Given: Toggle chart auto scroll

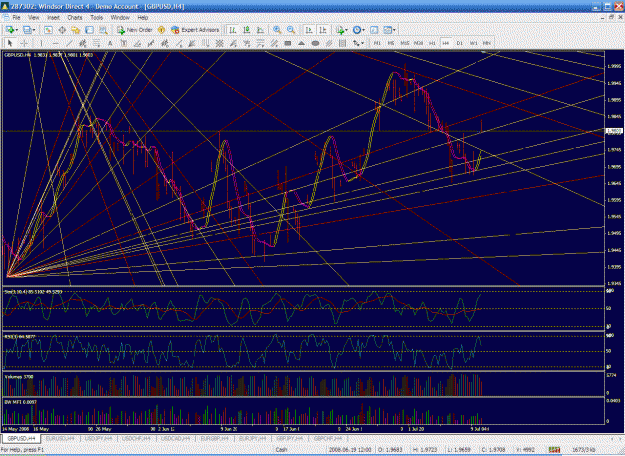Looking at the screenshot, I should pyautogui.click(x=309, y=30).
